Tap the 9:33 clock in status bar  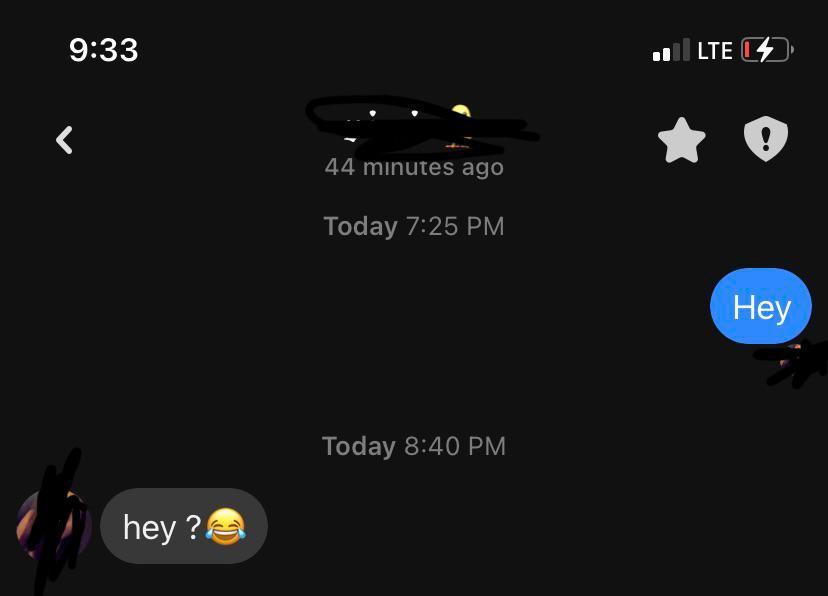pyautogui.click(x=104, y=50)
